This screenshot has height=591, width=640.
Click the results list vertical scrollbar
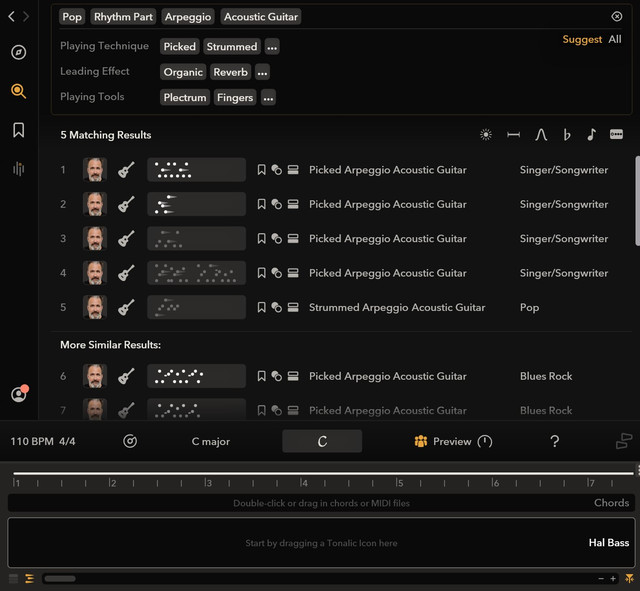point(637,201)
